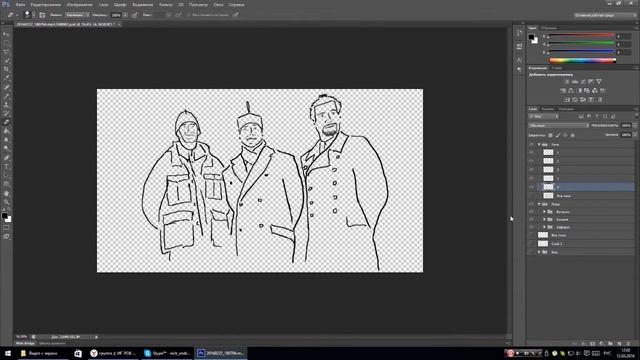Switch to the Каналы tab

pyautogui.click(x=547, y=109)
